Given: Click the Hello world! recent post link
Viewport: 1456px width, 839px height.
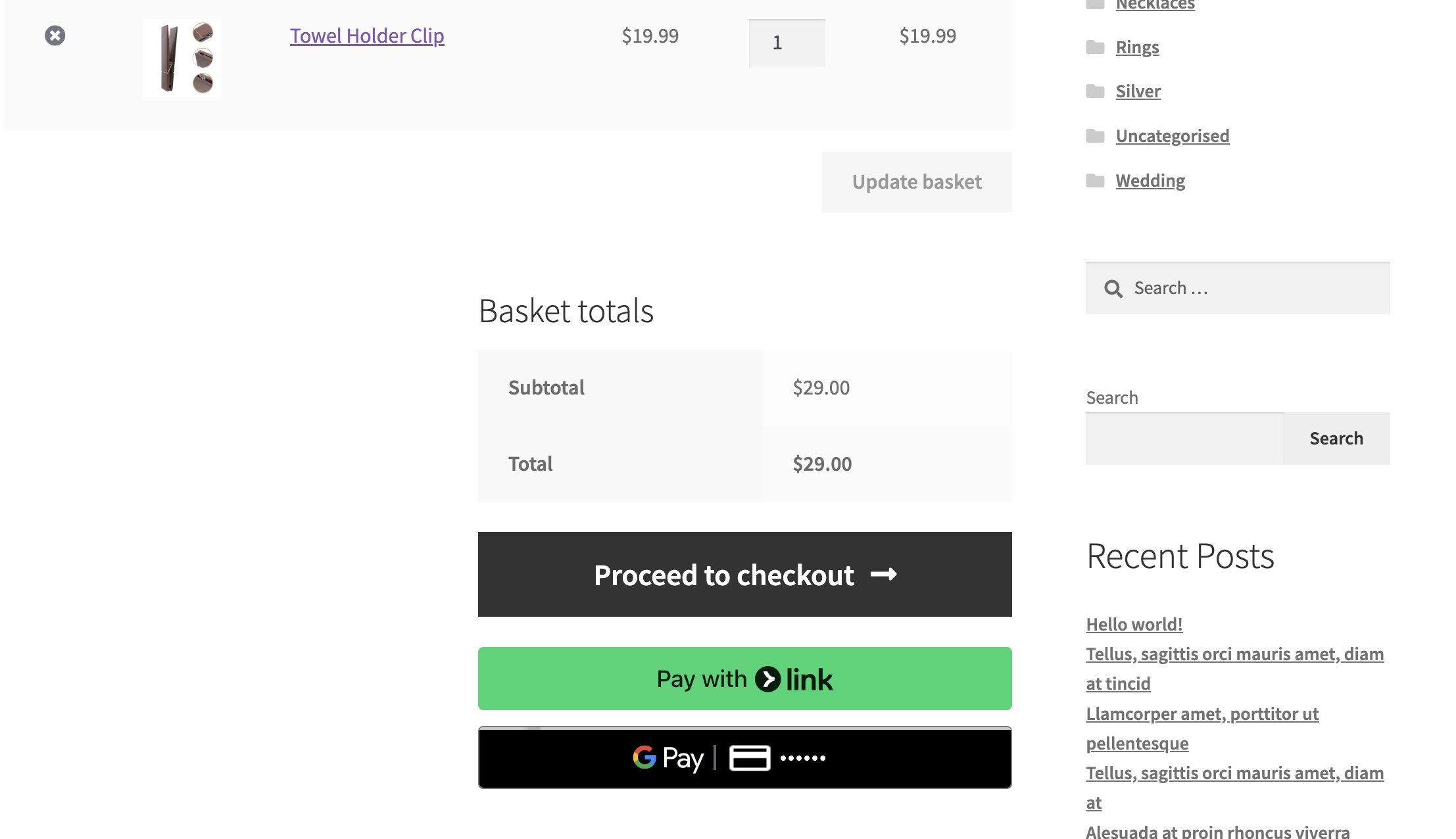Looking at the screenshot, I should [1134, 623].
